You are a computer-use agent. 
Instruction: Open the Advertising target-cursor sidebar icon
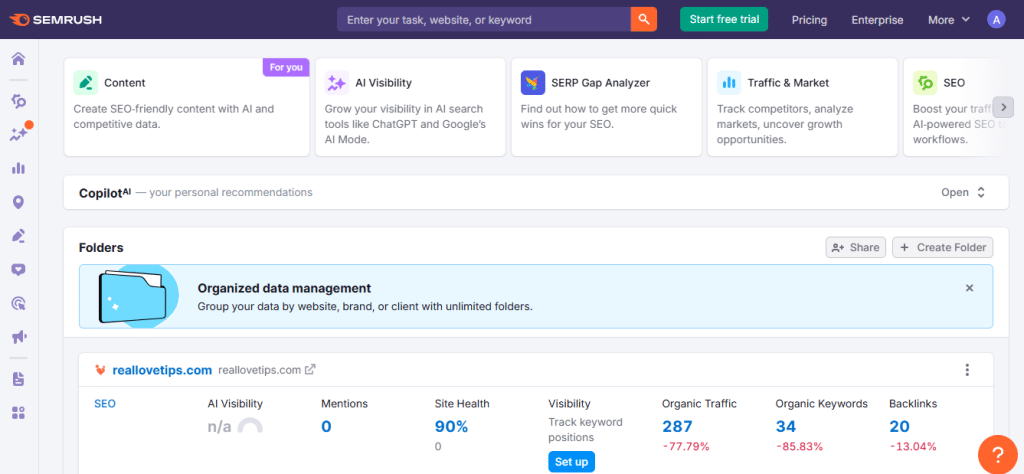pyautogui.click(x=18, y=303)
